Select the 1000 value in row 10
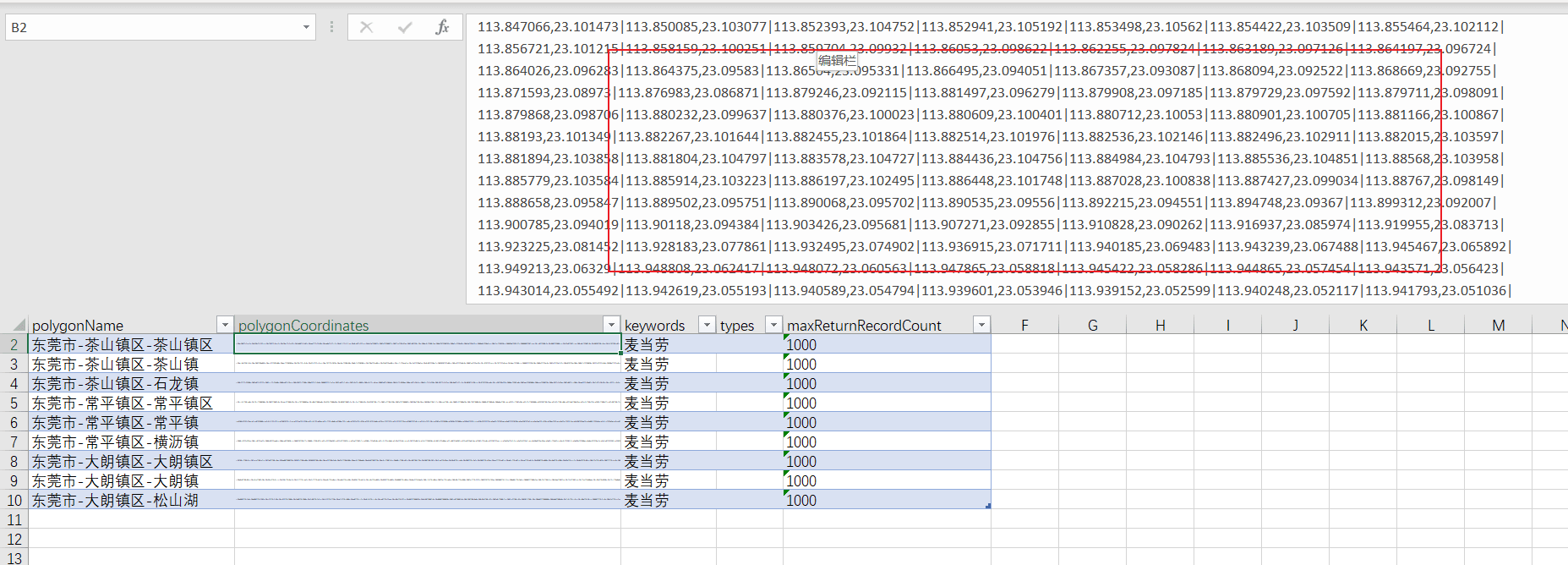Viewport: 1568px width, 565px height. pyautogui.click(x=887, y=500)
